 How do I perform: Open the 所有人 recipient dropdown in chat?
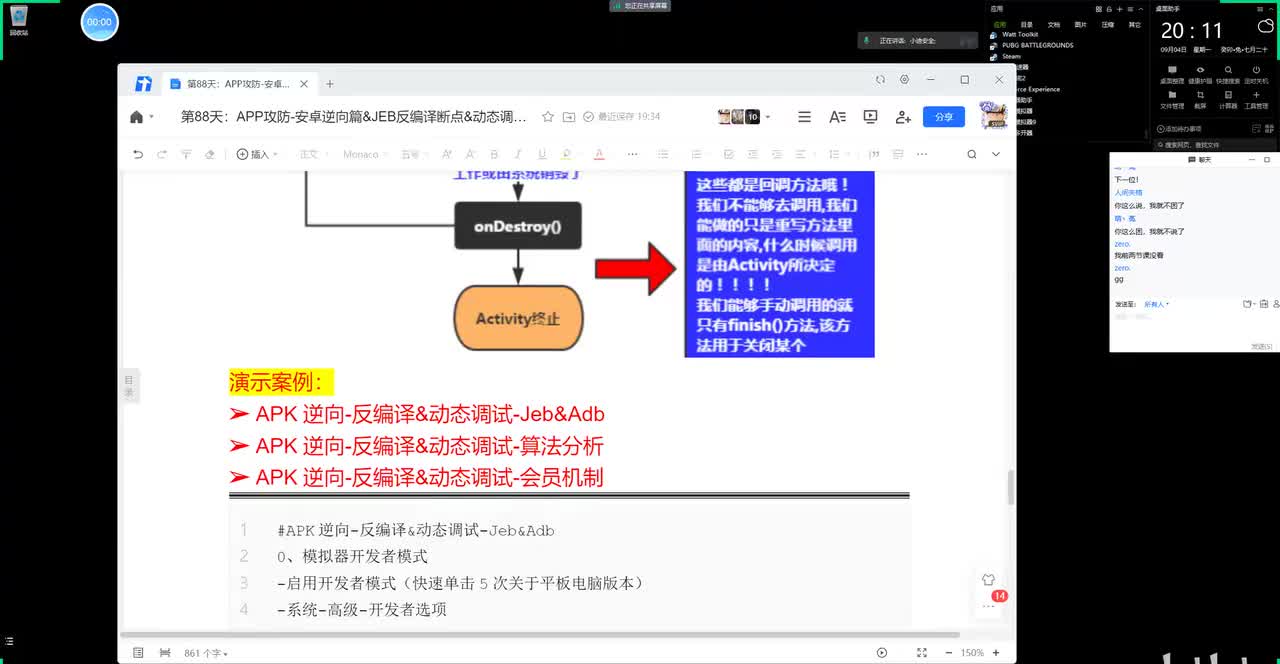[1157, 304]
